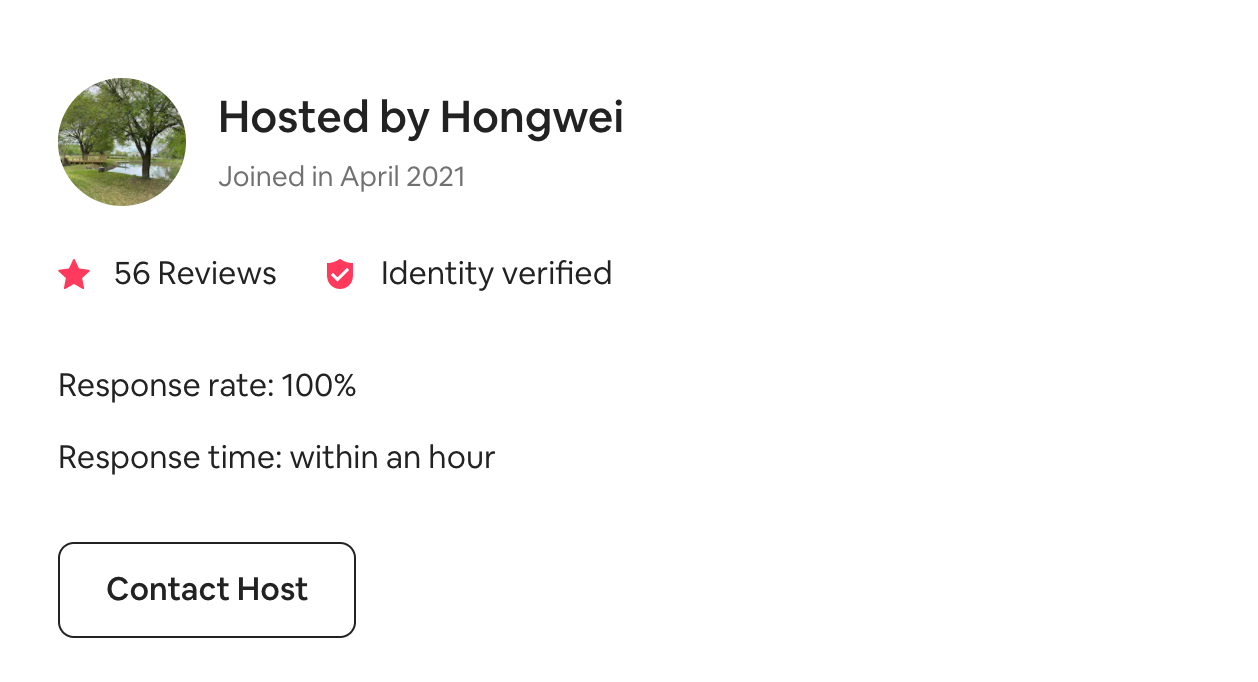Click the Contact Host button
1258x682 pixels.
coord(207,590)
